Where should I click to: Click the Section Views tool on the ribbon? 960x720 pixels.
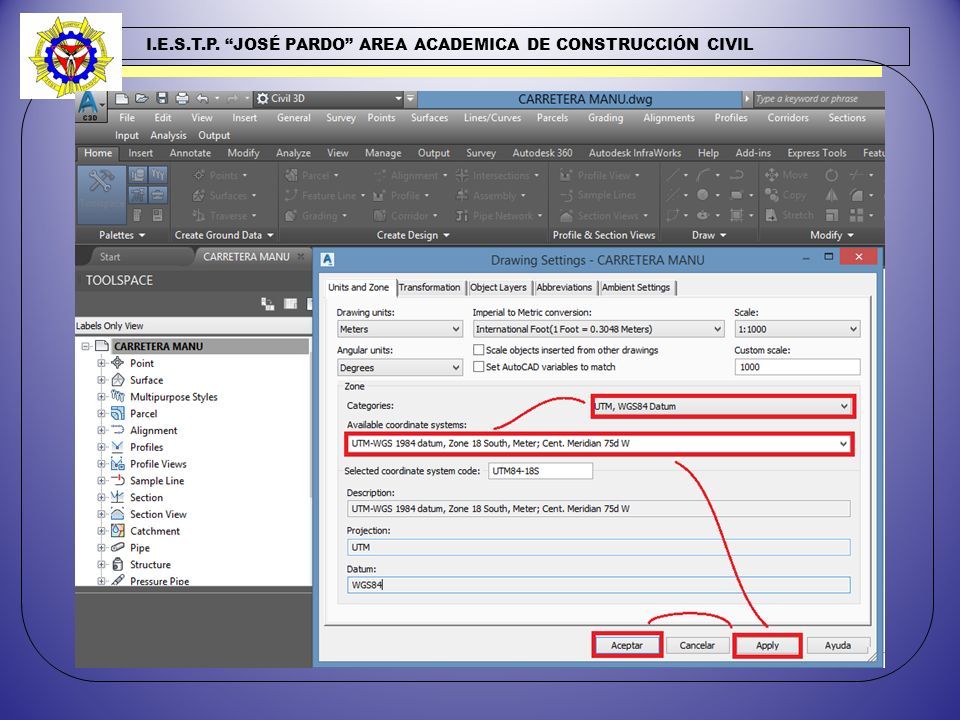(604, 216)
